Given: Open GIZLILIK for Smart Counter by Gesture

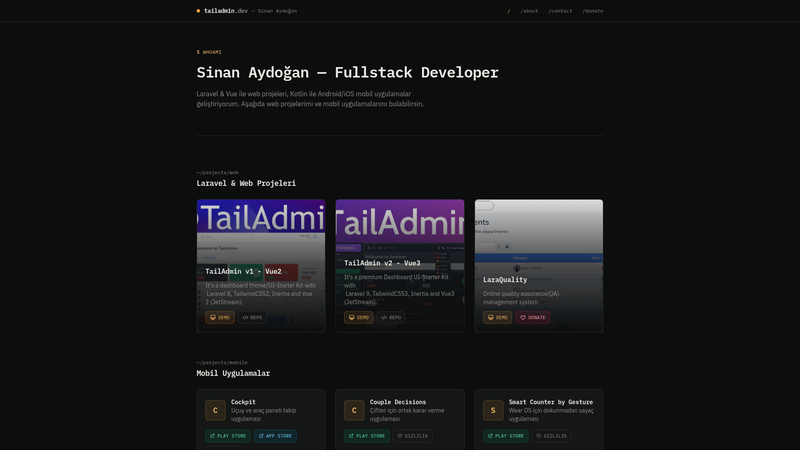Looking at the screenshot, I should click(551, 436).
